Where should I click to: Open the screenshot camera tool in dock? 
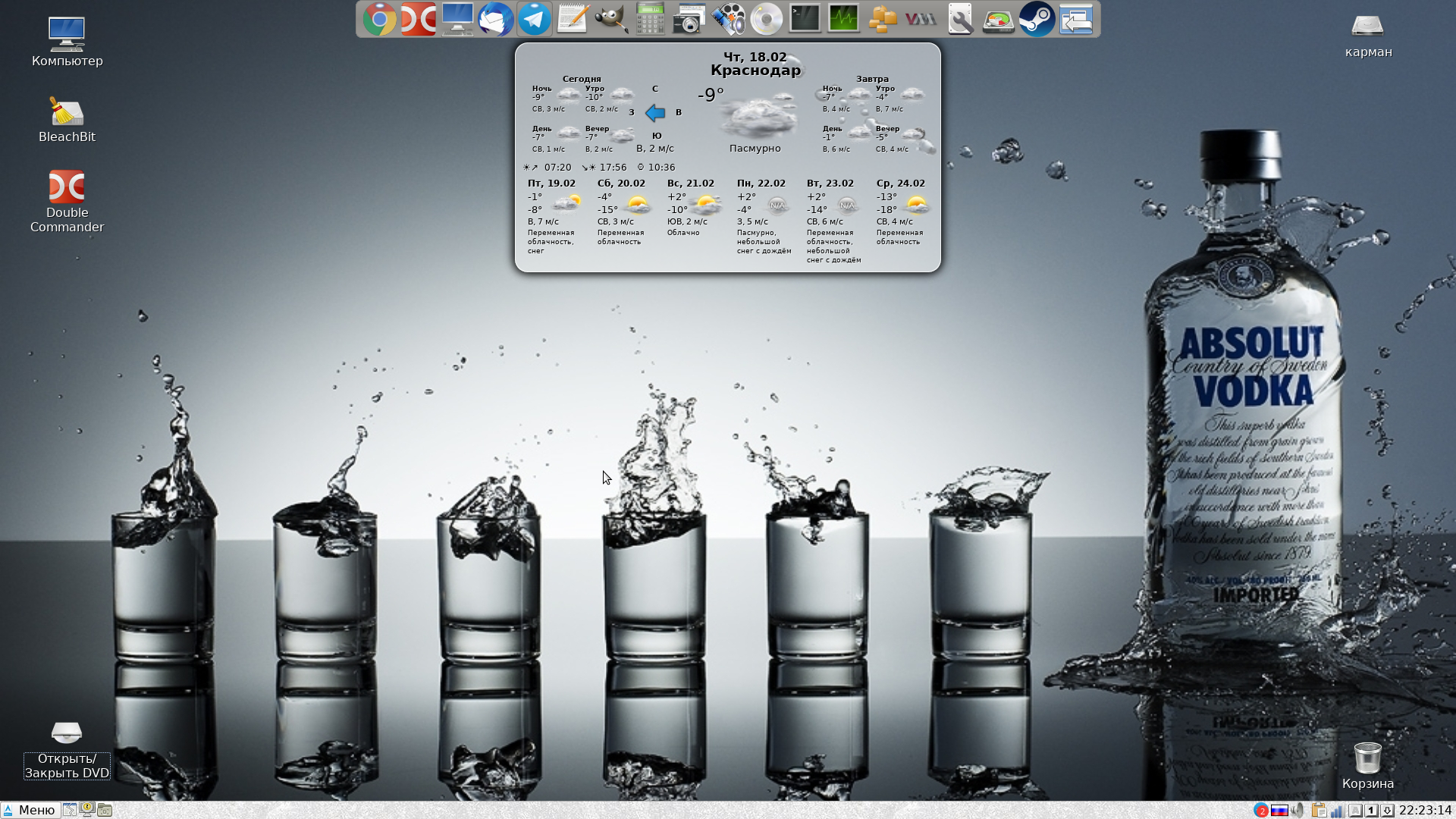(x=689, y=19)
